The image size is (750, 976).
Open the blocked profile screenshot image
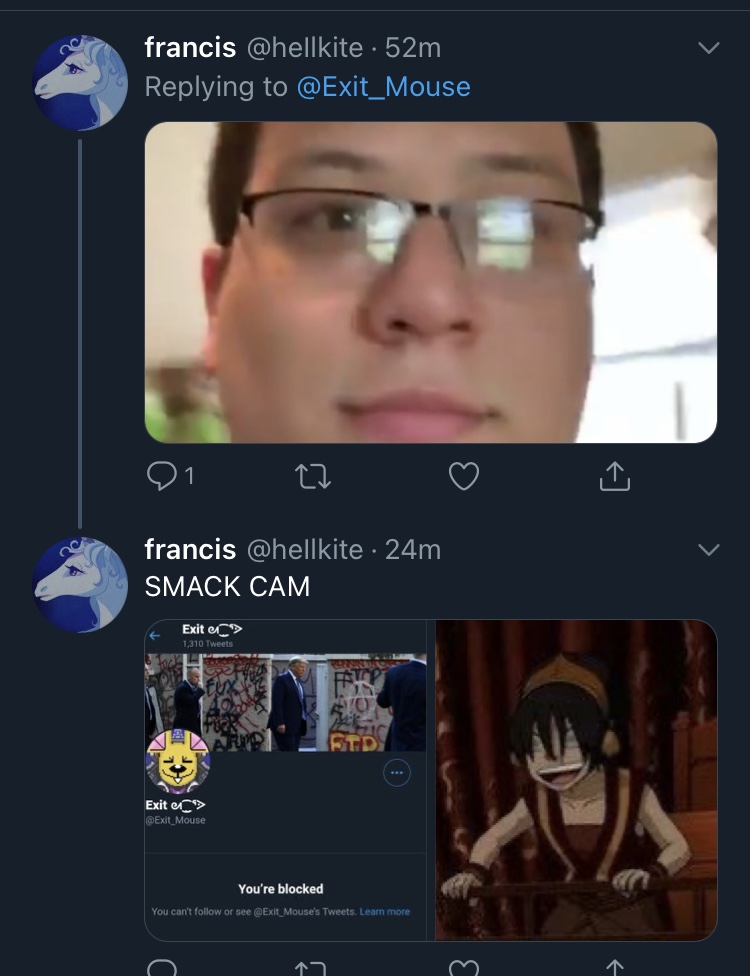coord(286,780)
